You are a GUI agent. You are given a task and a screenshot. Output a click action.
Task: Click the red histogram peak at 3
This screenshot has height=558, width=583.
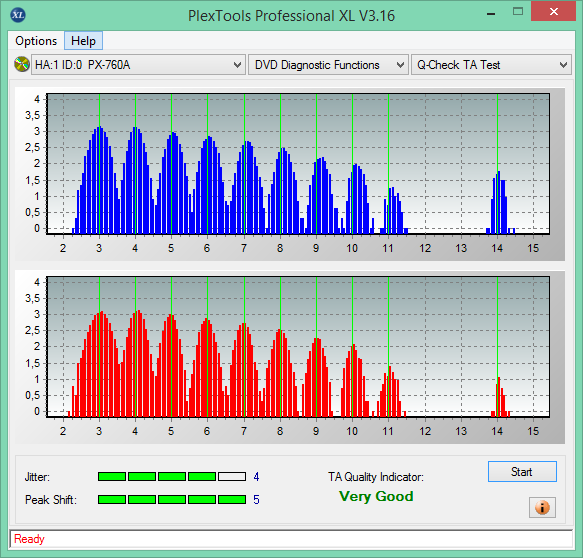[x=100, y=364]
